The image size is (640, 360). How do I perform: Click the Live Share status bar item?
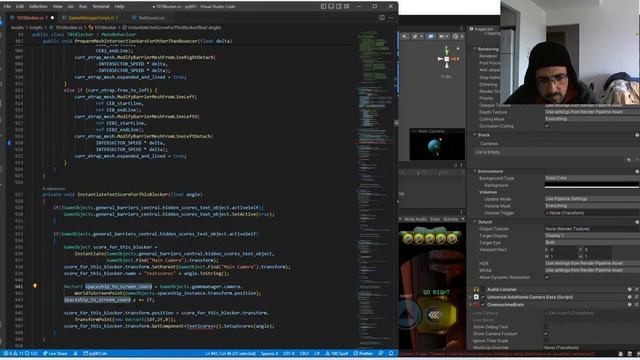[55, 353]
